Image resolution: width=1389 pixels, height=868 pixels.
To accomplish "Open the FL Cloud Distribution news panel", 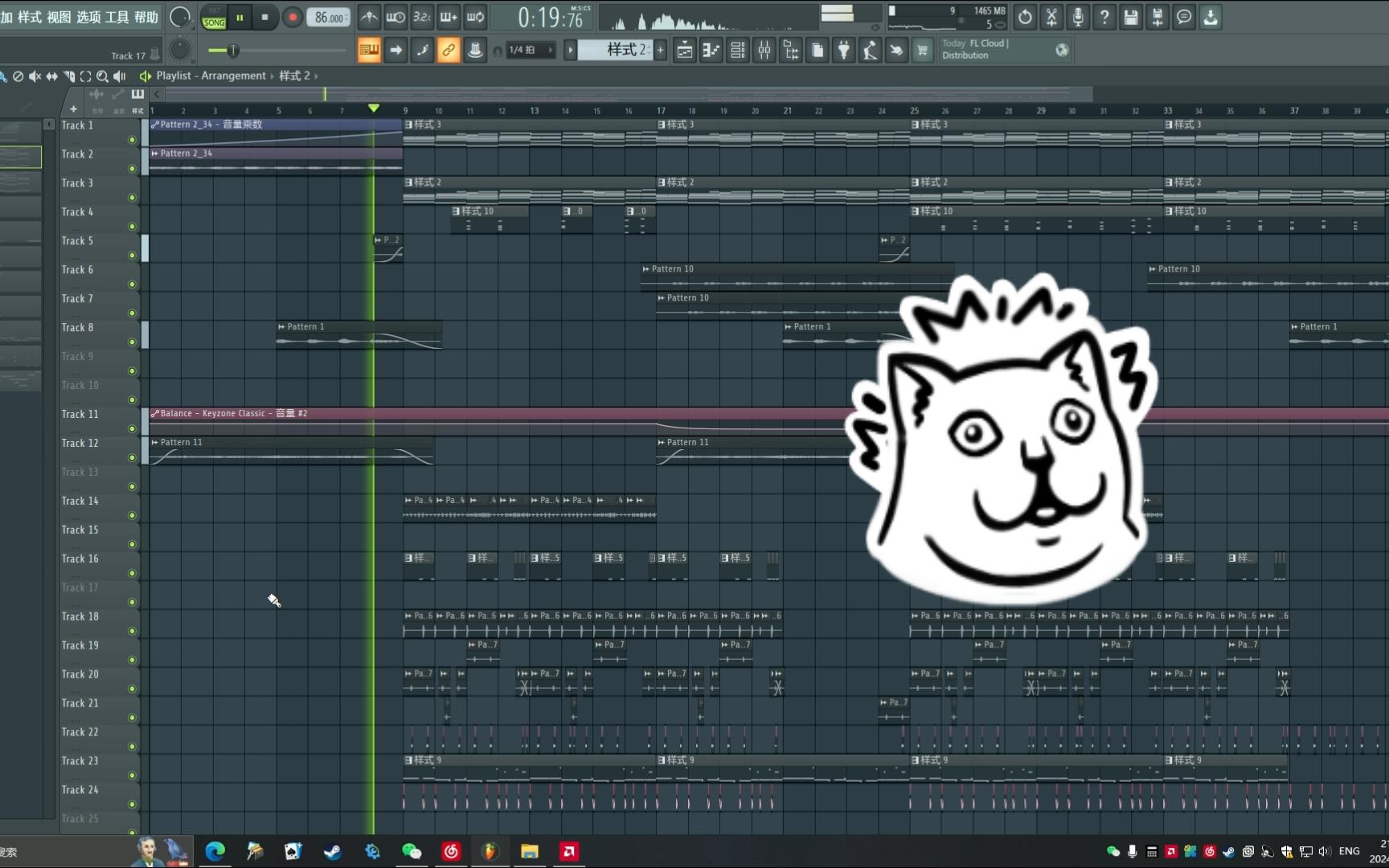I will 1005,50.
